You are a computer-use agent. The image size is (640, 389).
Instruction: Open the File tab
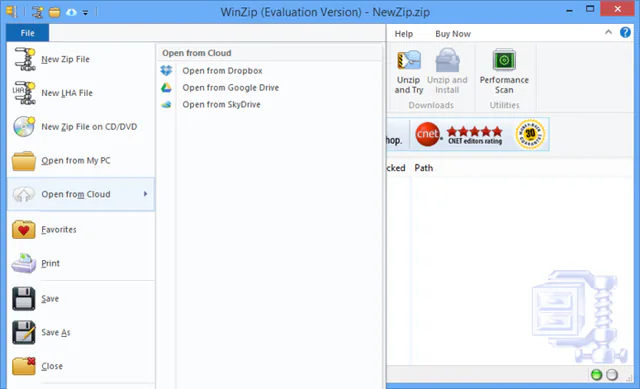[27, 33]
